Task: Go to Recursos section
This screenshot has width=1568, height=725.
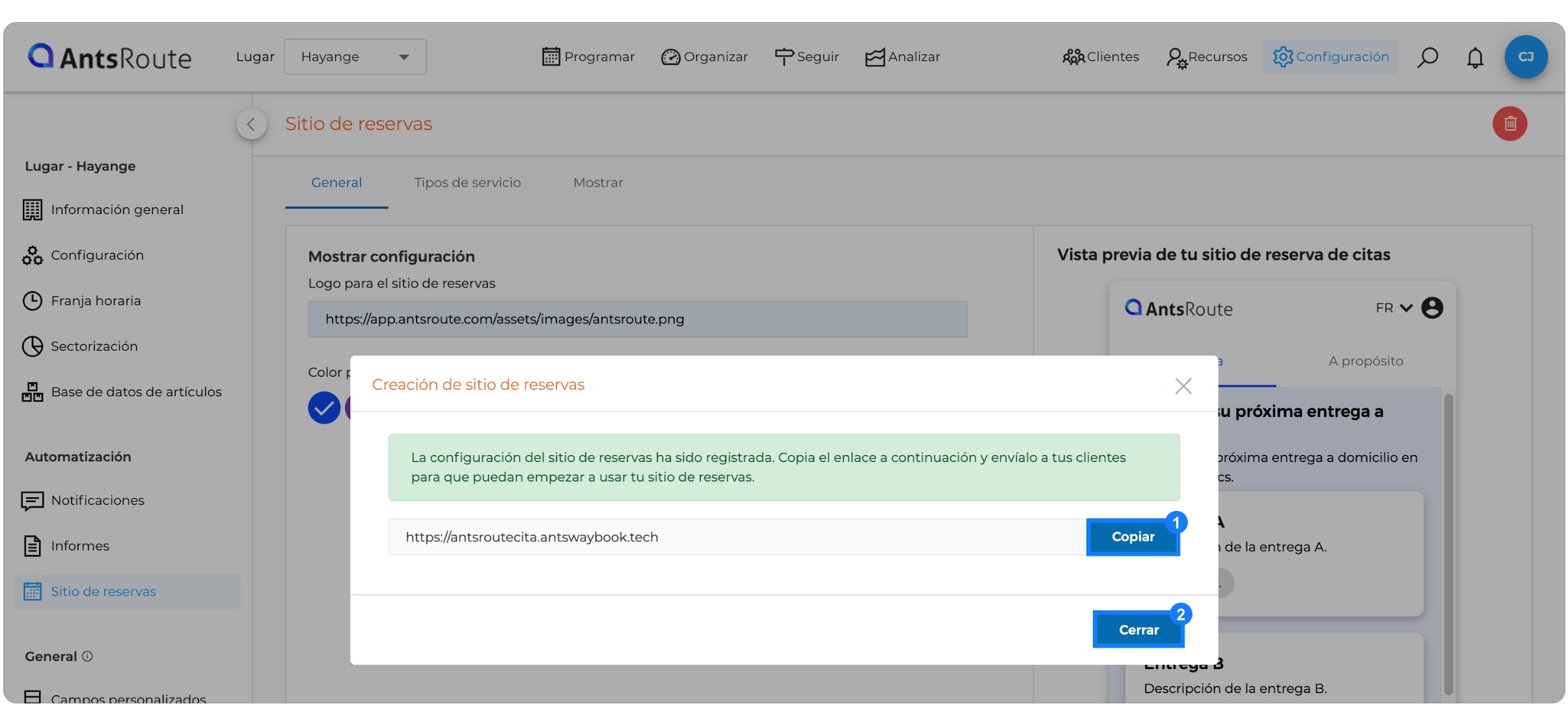Action: [1207, 57]
